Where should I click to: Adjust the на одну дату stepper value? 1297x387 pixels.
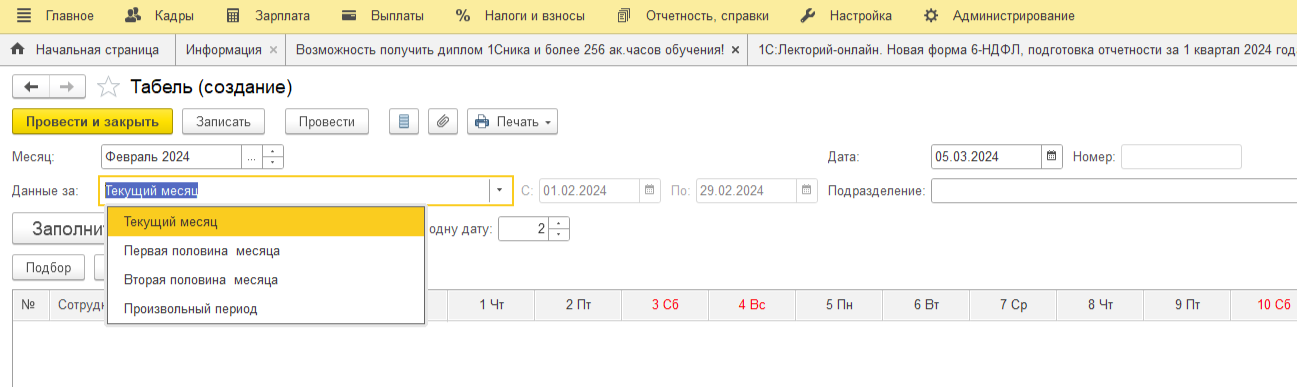[560, 229]
